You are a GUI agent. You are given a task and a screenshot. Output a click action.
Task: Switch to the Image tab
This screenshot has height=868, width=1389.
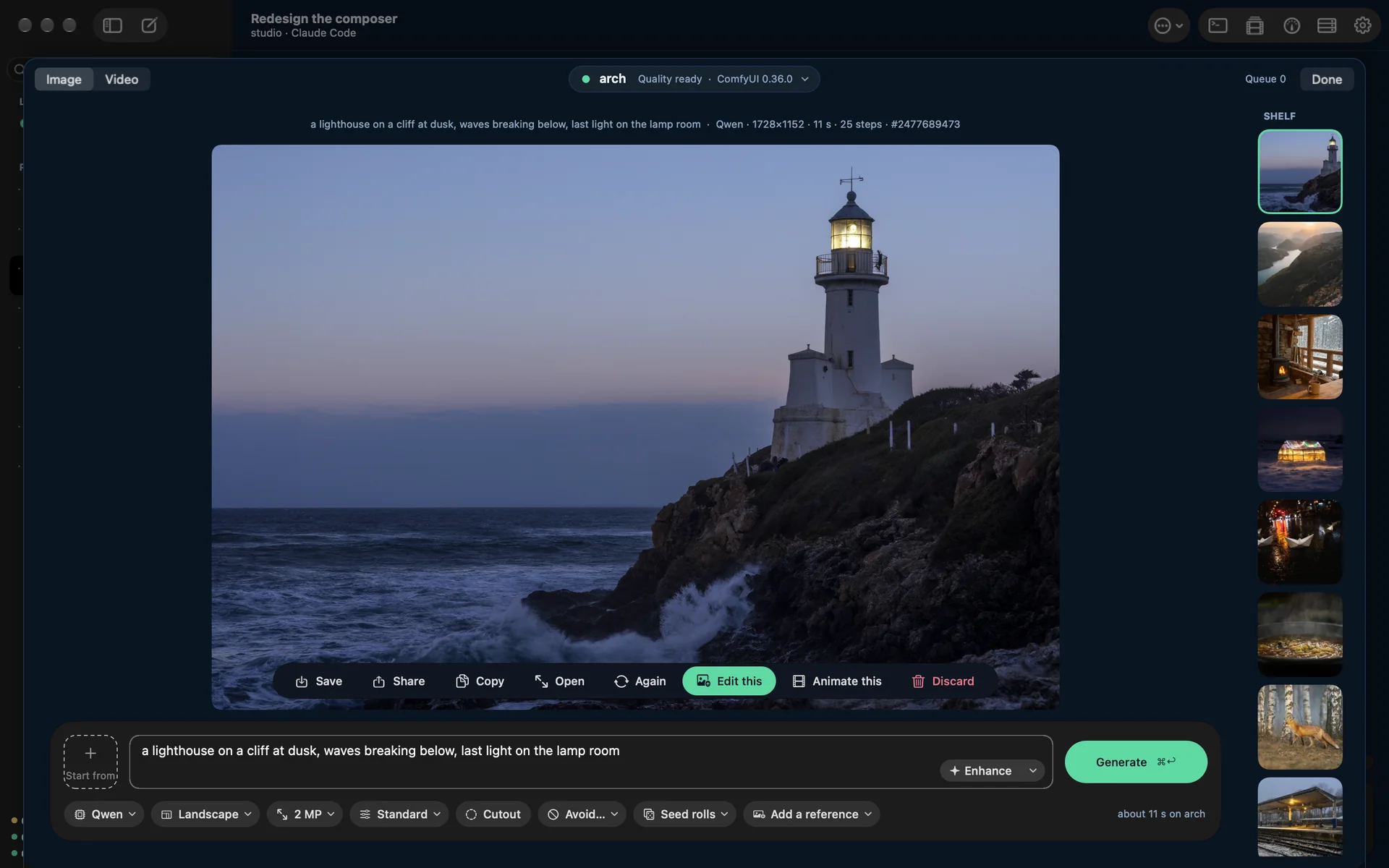(64, 80)
